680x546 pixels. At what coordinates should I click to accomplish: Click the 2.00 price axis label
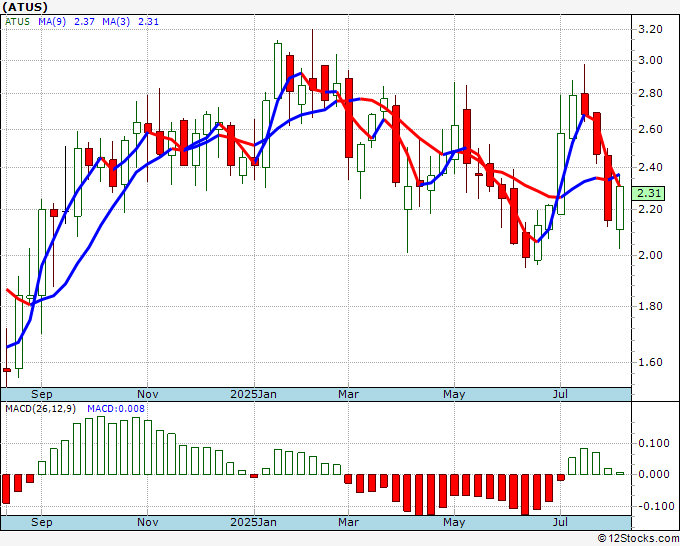pos(650,255)
